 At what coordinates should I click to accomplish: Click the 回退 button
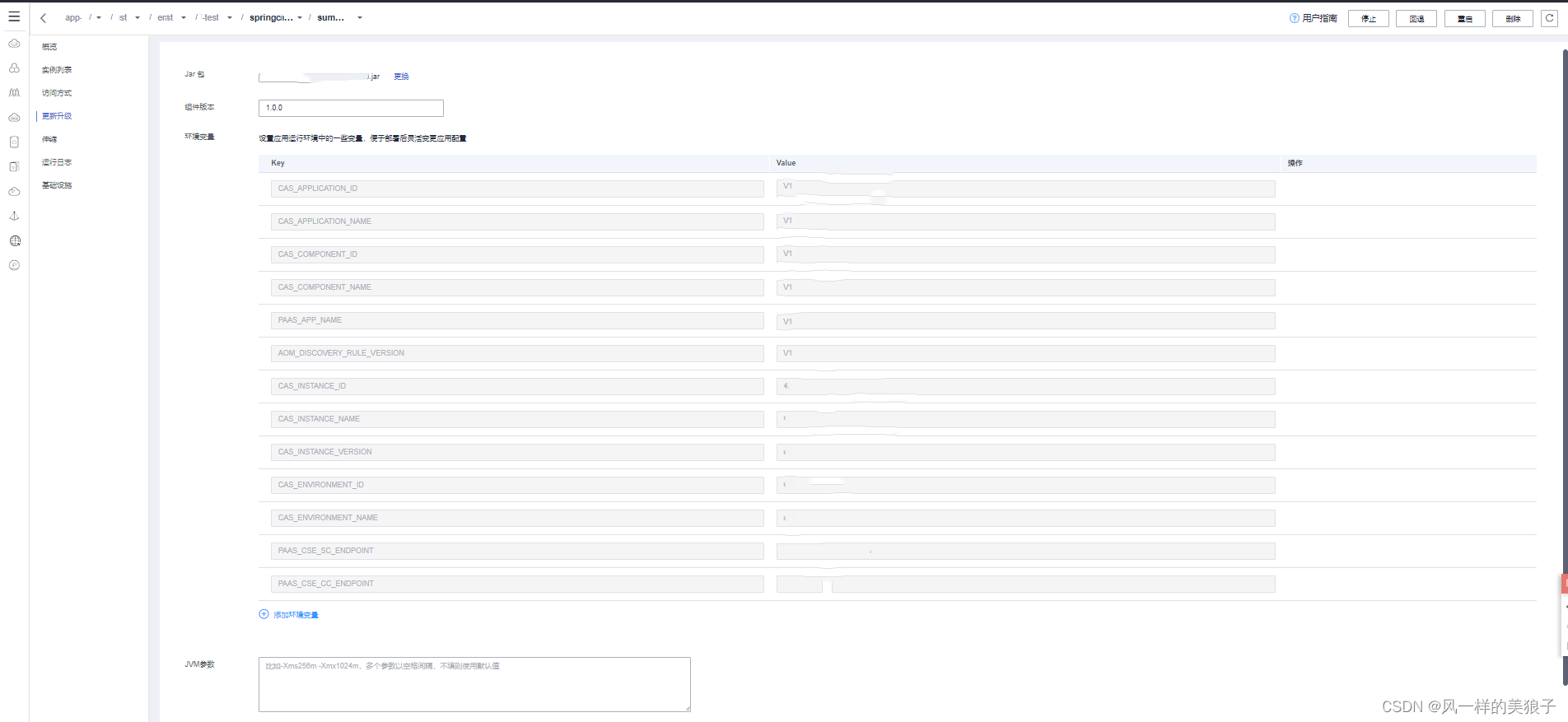1416,19
